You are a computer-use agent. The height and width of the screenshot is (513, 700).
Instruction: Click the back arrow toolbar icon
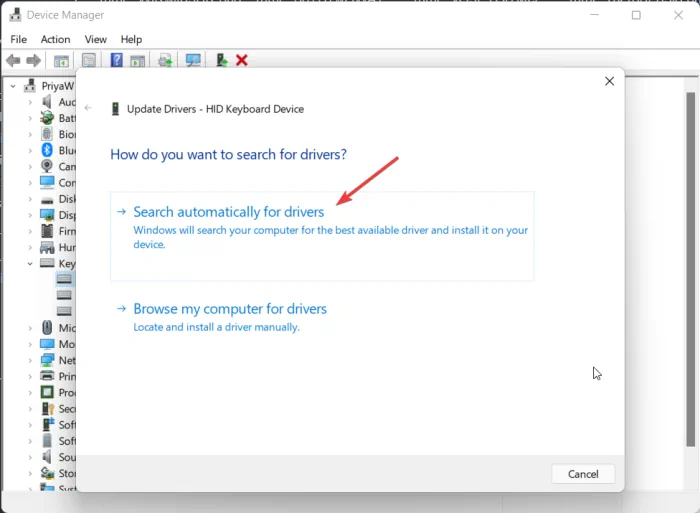[x=13, y=60]
